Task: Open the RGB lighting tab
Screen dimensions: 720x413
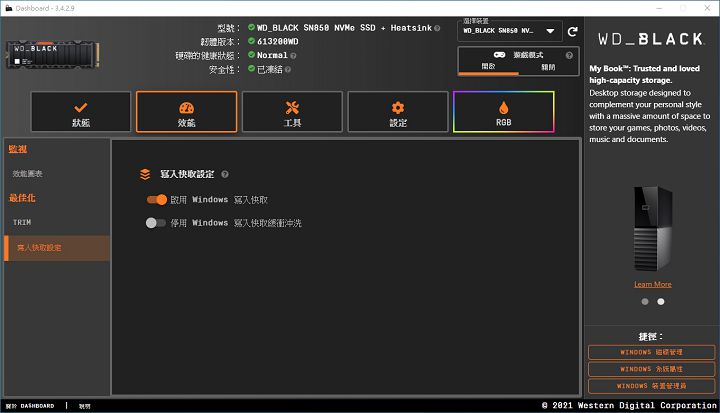Action: [503, 112]
